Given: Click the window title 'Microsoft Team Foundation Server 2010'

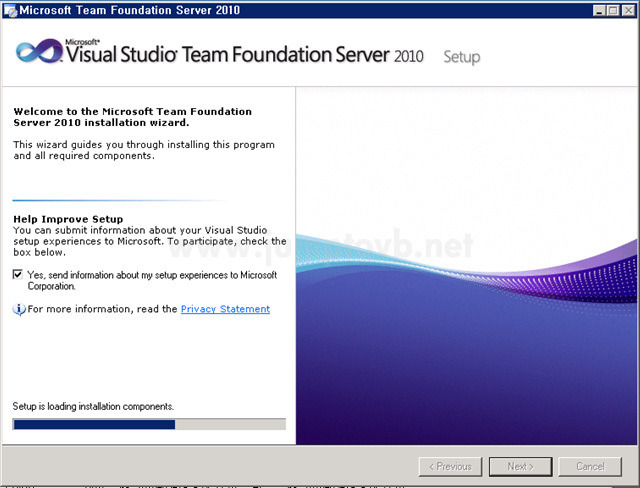Looking at the screenshot, I should coord(130,10).
